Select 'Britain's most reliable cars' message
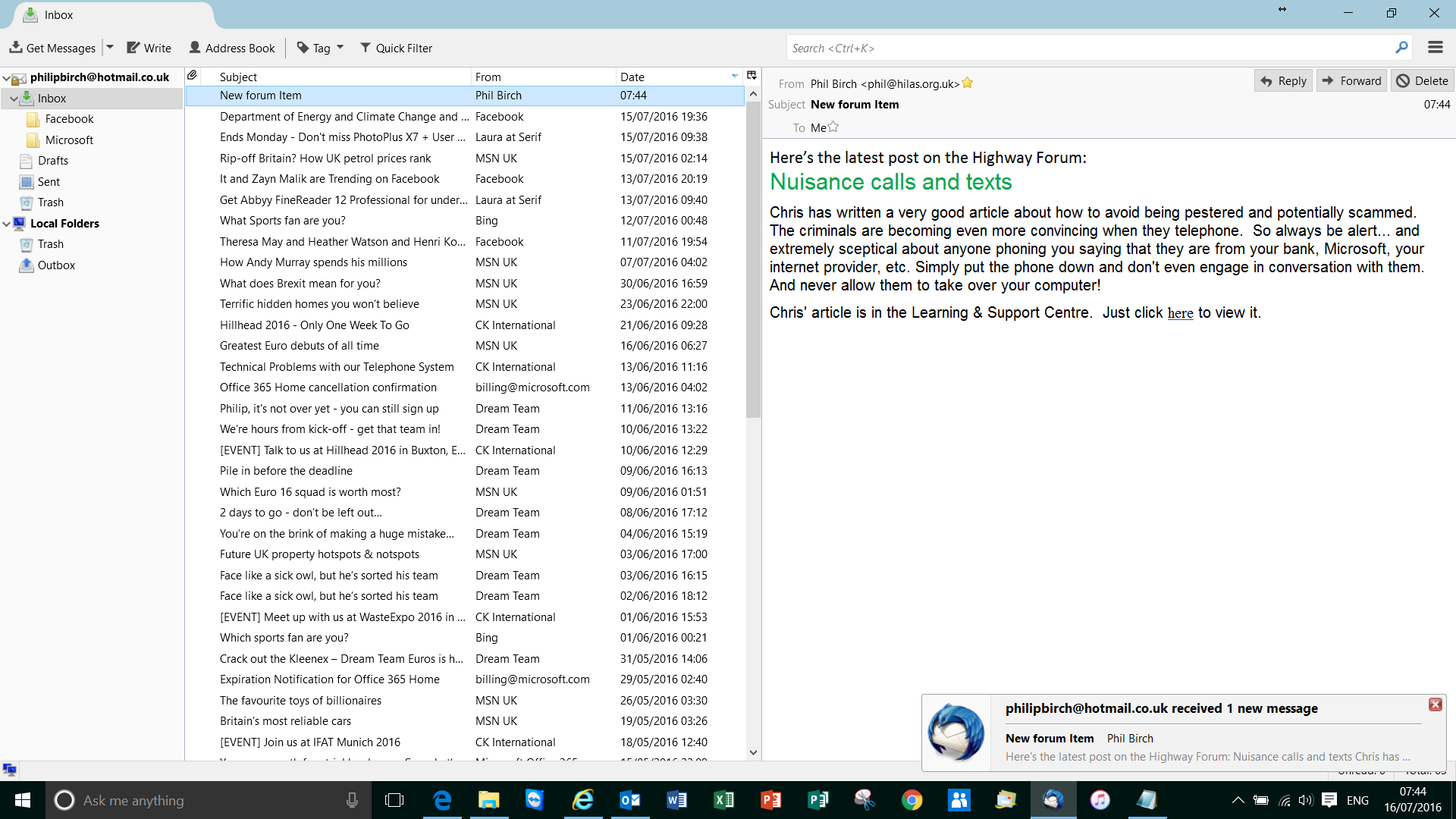The height and width of the screenshot is (819, 1456). [x=466, y=721]
